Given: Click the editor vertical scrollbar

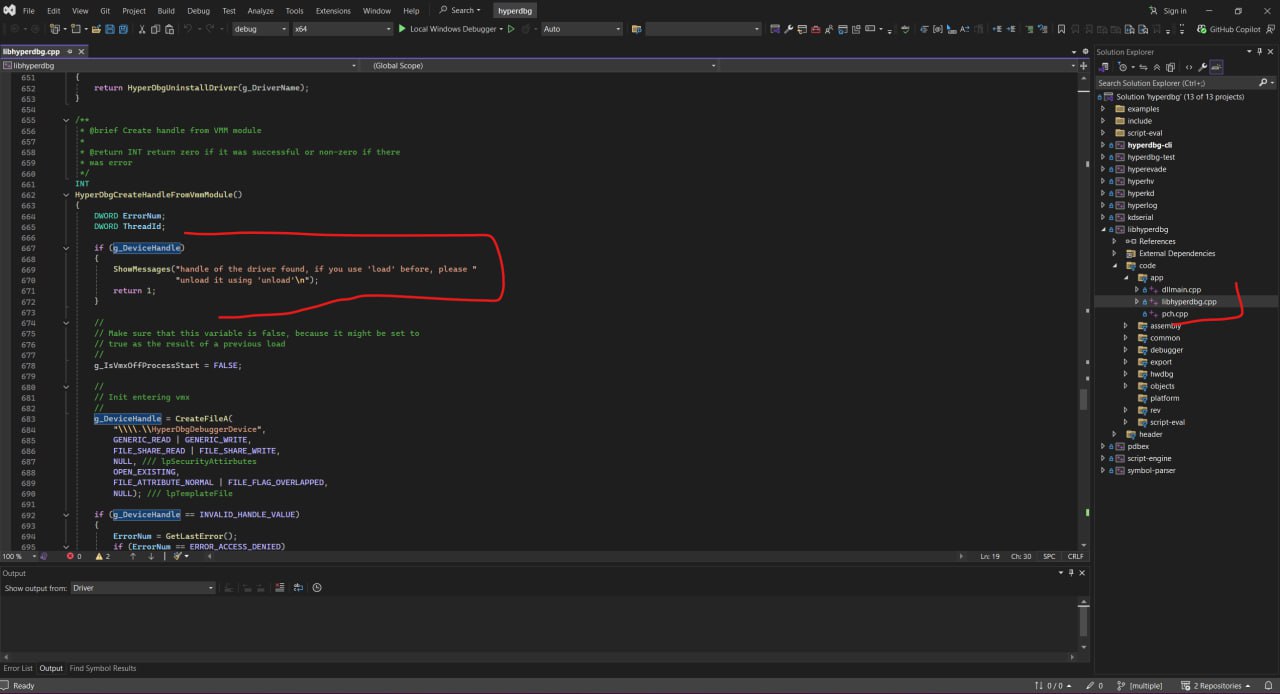Looking at the screenshot, I should coord(1083,310).
